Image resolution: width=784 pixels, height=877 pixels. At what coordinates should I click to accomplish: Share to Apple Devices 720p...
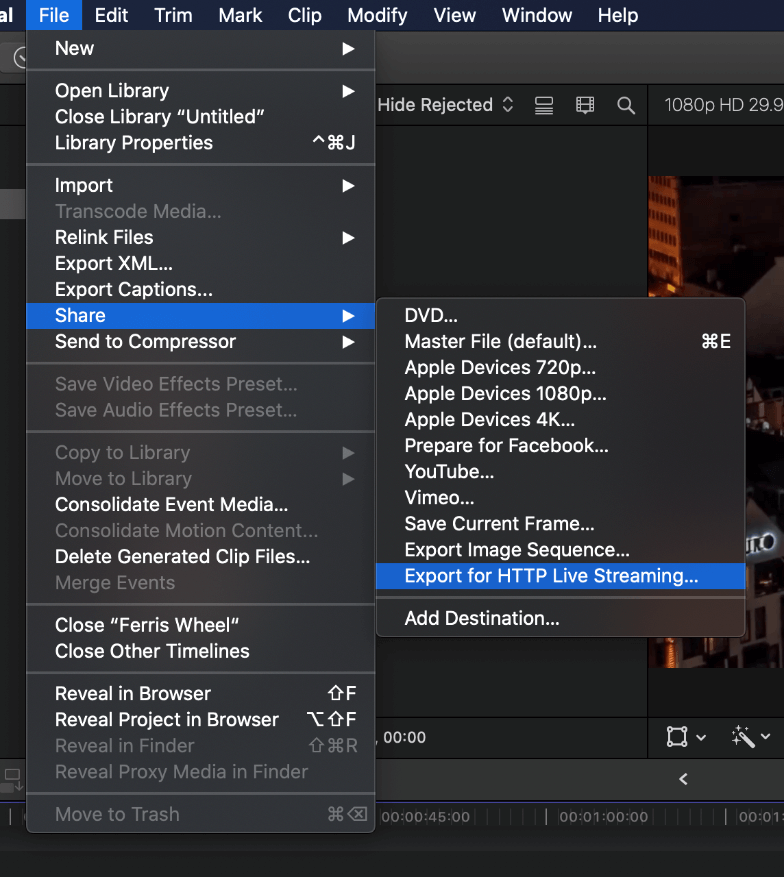pyautogui.click(x=560, y=367)
